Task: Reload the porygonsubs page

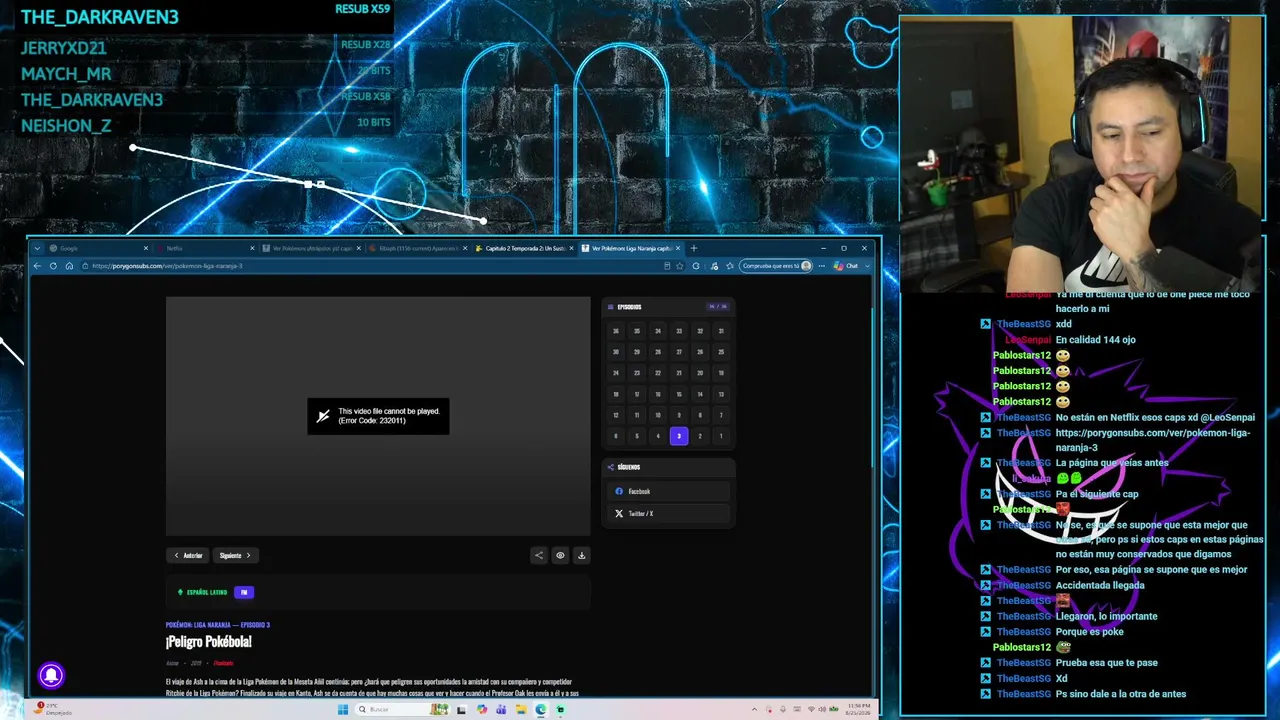Action: click(x=53, y=266)
